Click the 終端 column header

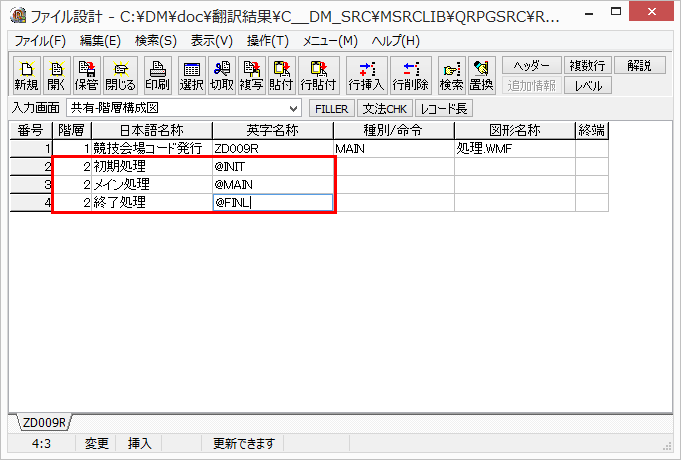coord(592,130)
